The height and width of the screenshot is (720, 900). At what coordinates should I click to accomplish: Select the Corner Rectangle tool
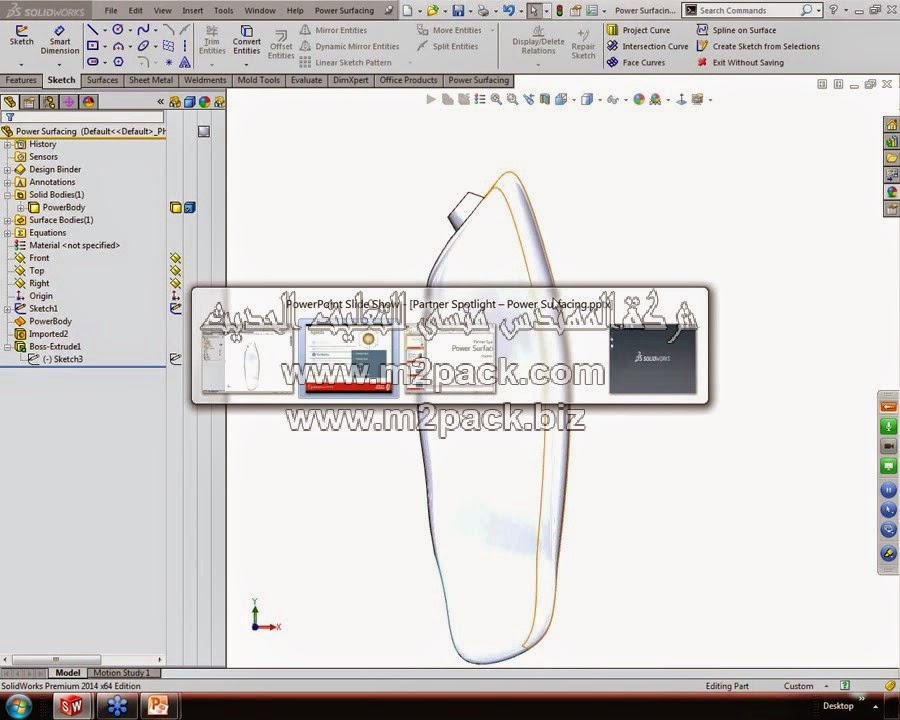92,45
